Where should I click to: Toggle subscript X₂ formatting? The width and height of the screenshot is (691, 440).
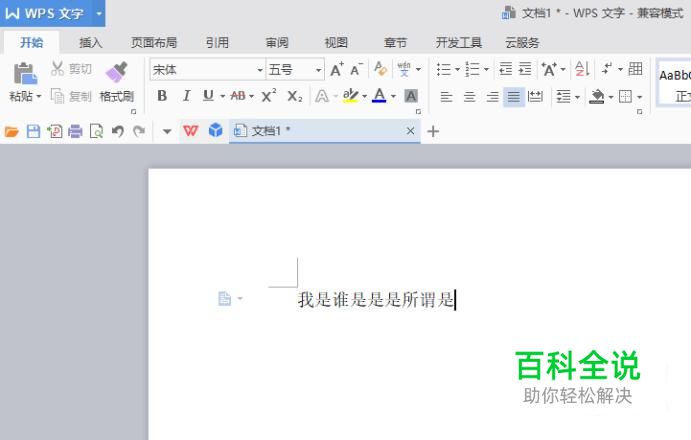tap(295, 96)
